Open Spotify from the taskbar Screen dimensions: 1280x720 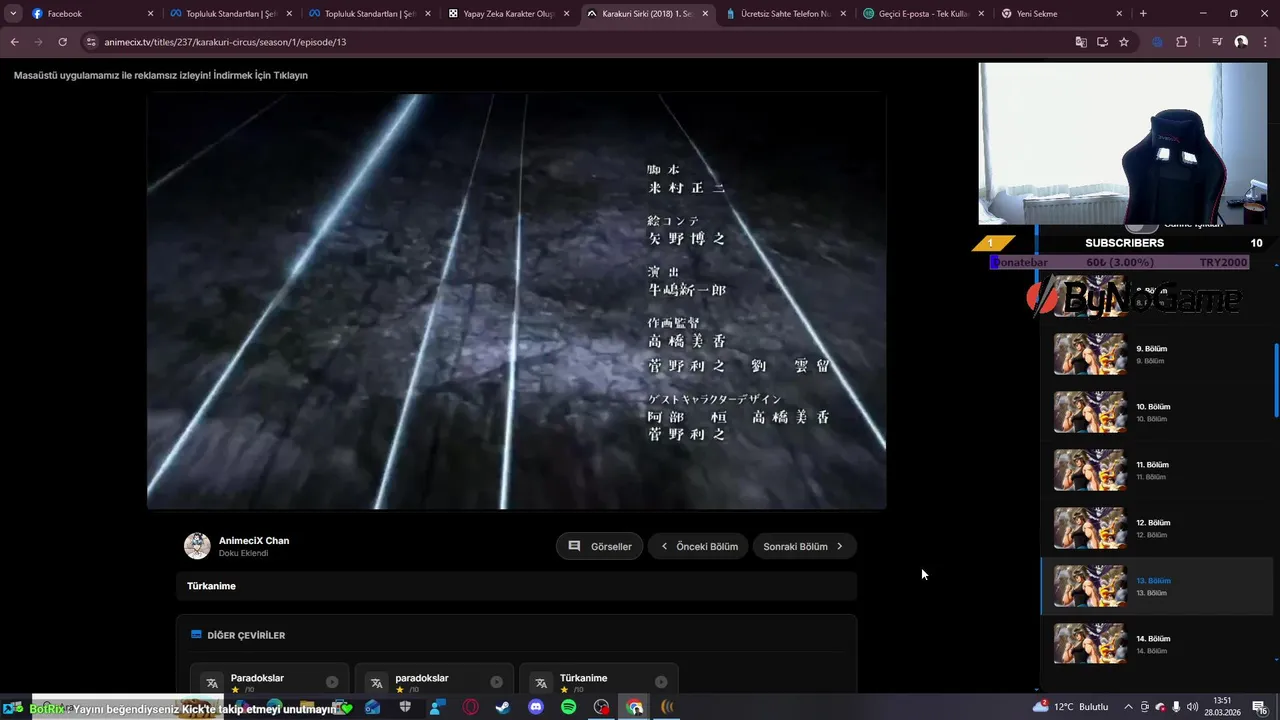[x=568, y=707]
